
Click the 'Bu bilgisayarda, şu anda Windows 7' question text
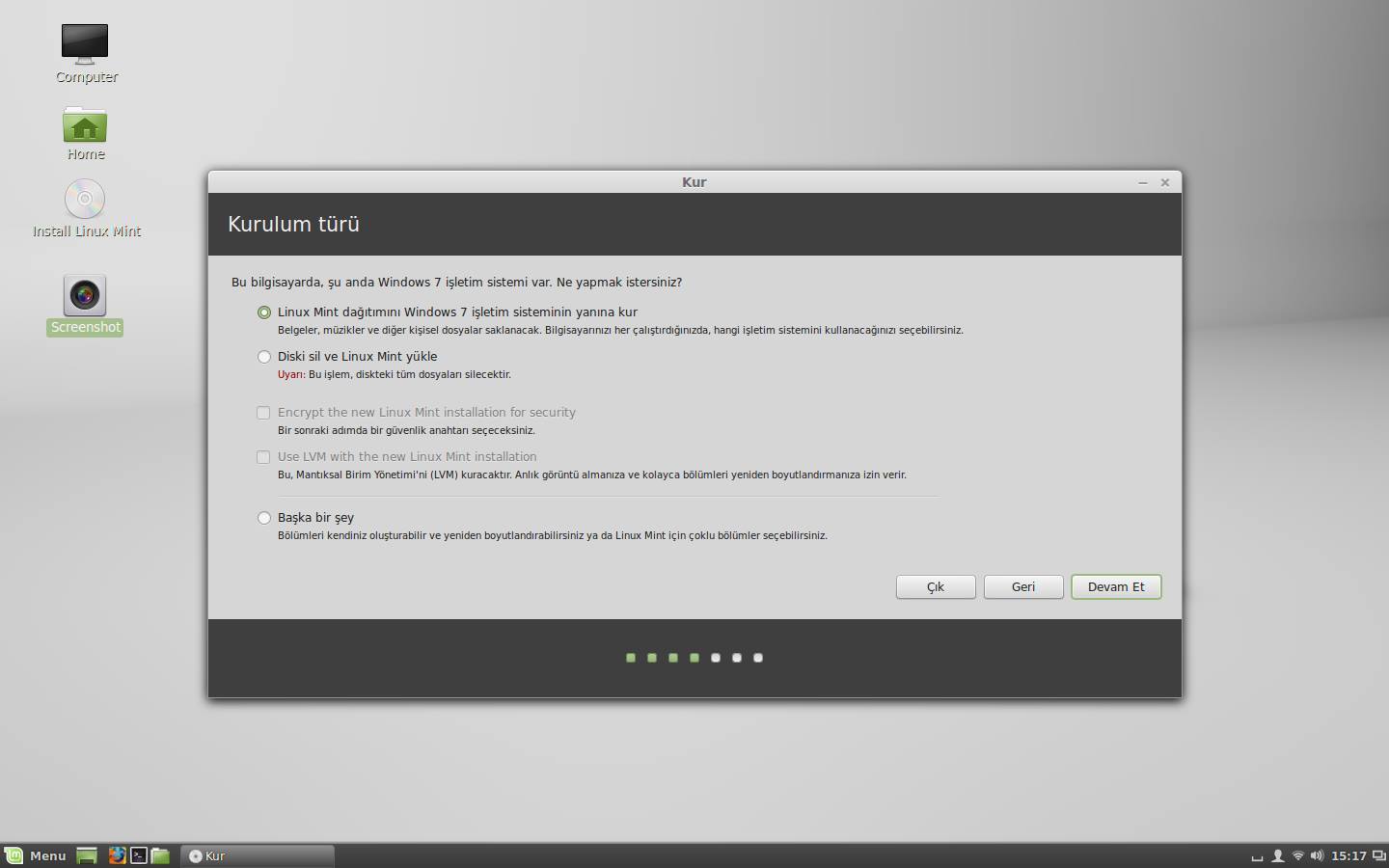click(x=456, y=283)
